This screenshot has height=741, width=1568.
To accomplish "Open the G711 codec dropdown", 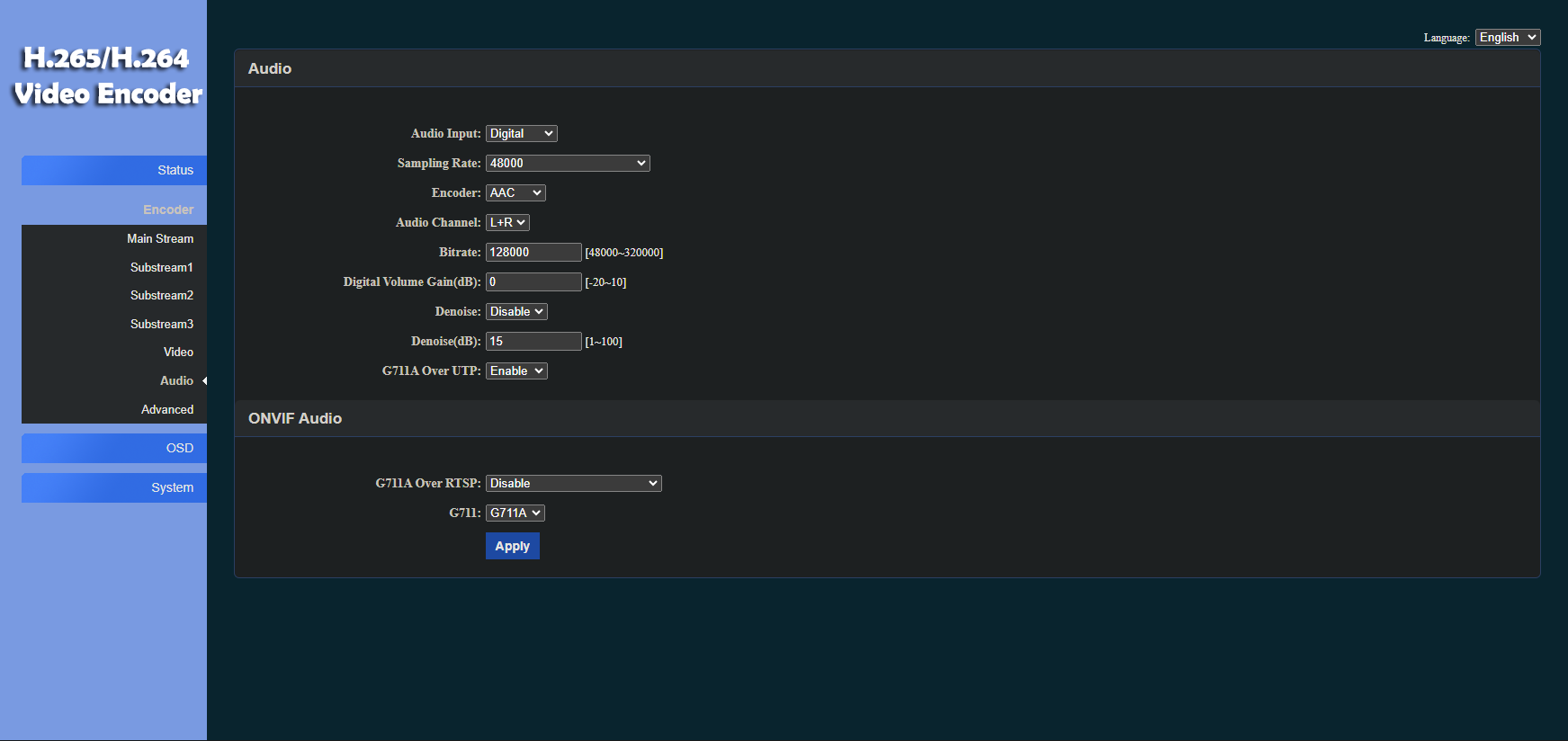I will pyautogui.click(x=515, y=513).
